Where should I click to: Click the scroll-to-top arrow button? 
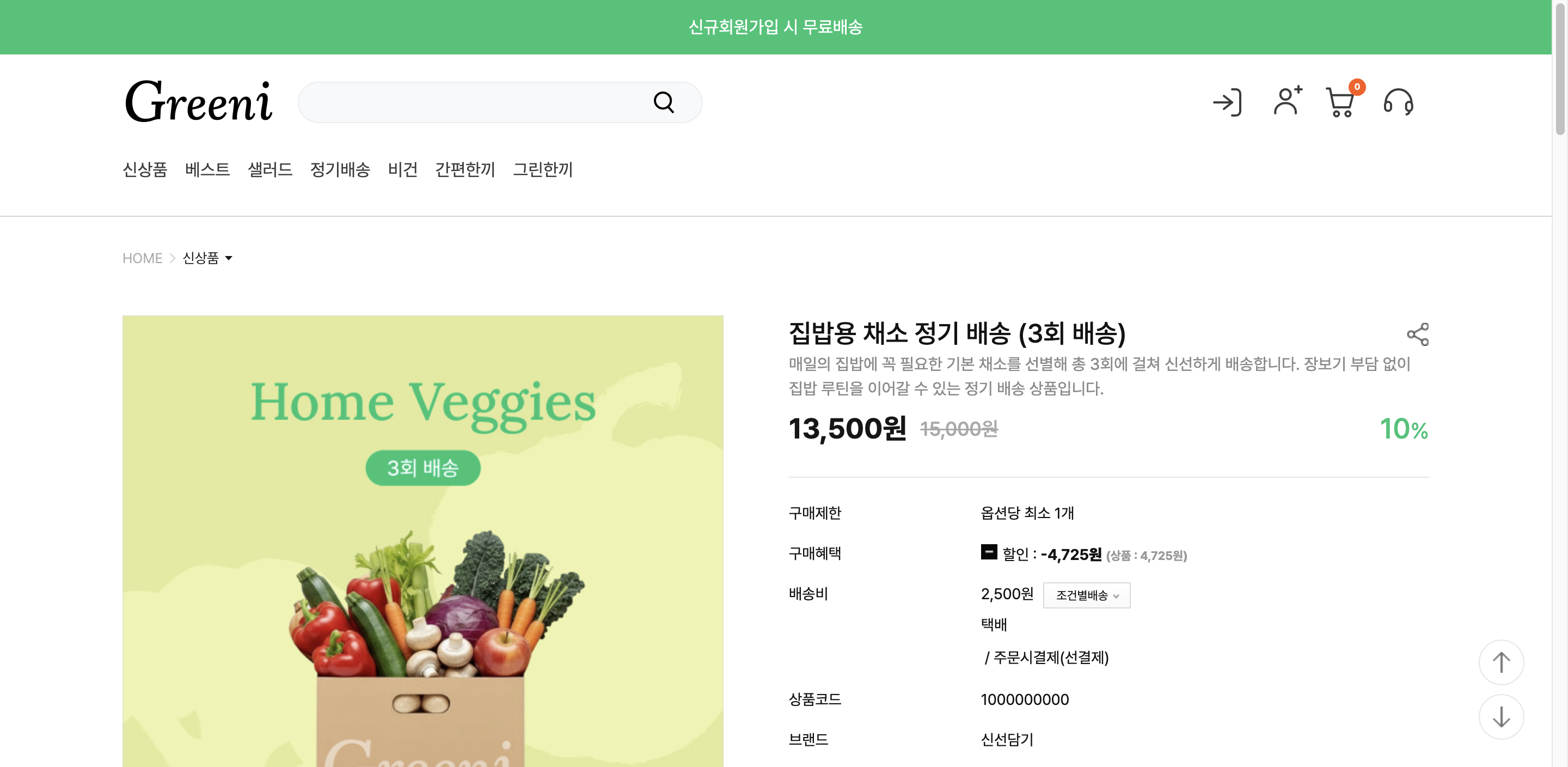[1501, 662]
